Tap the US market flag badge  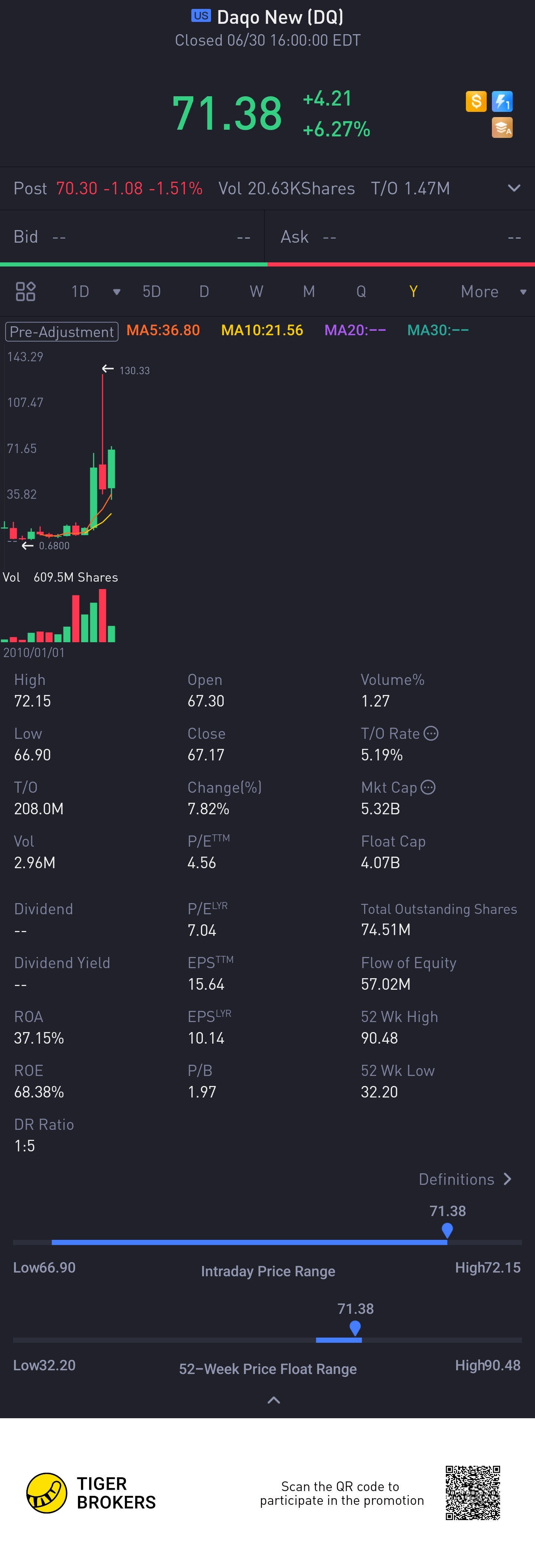[201, 16]
